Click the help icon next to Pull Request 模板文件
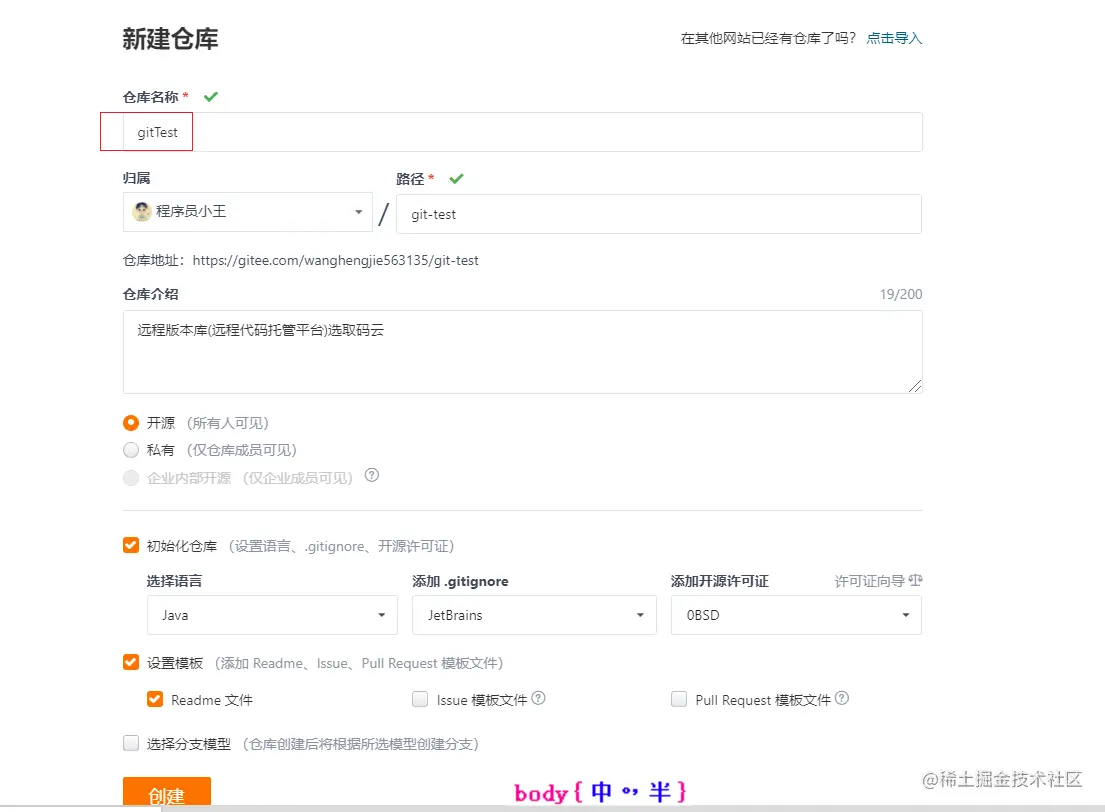Viewport: 1105px width, 812px height. 842,698
